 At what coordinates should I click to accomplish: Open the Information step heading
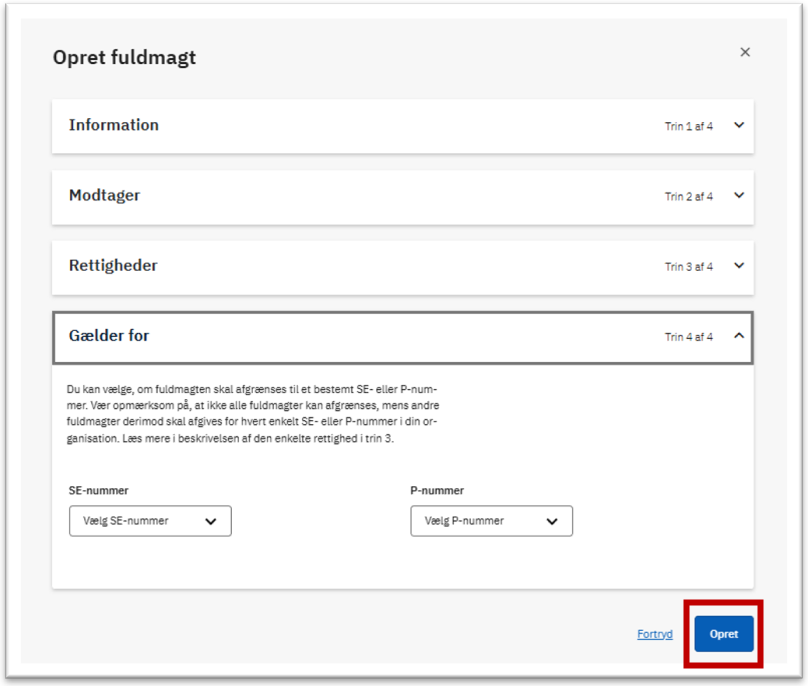point(114,125)
